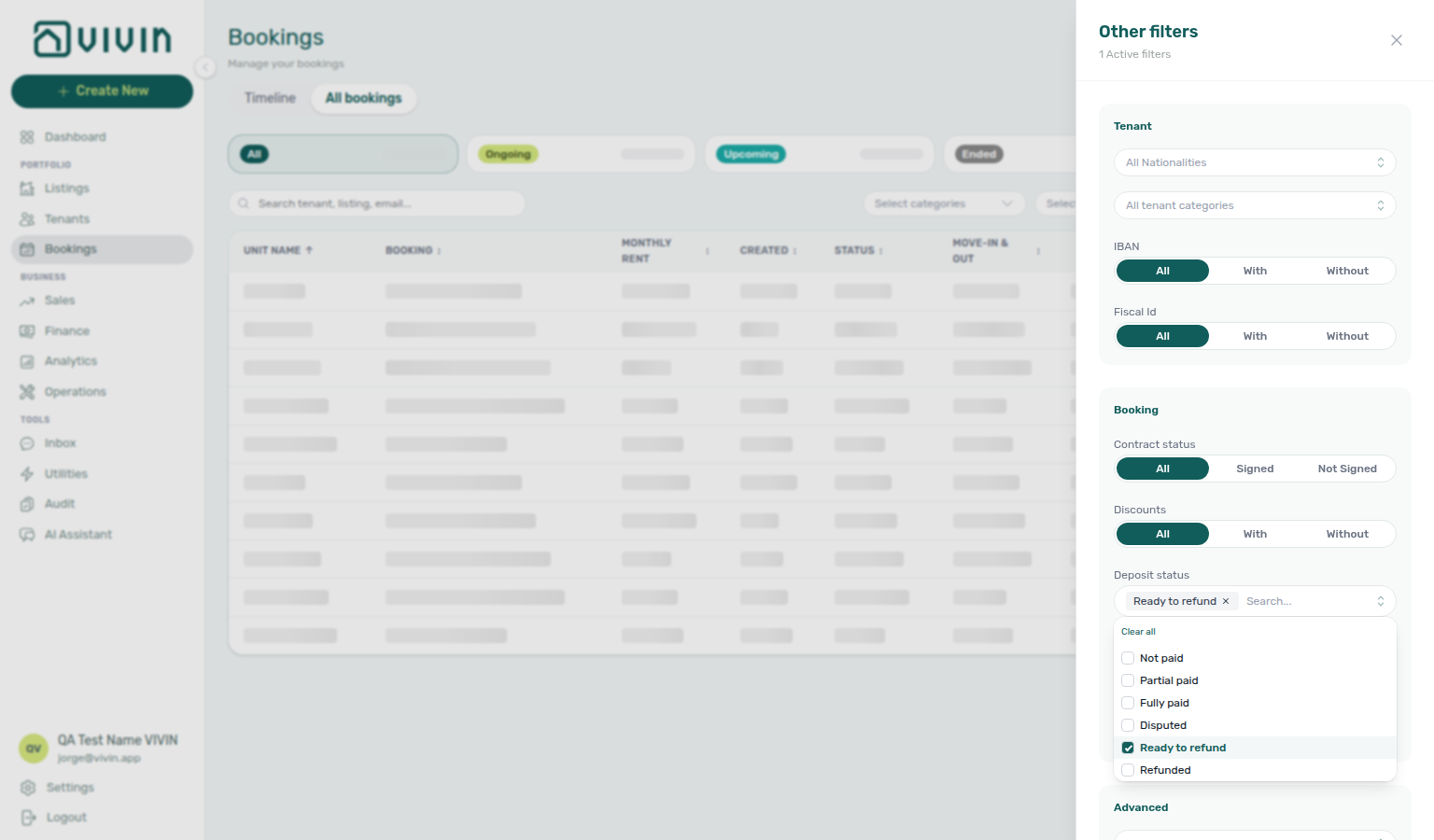
Task: Open Utilities in the sidebar
Action: (102, 474)
